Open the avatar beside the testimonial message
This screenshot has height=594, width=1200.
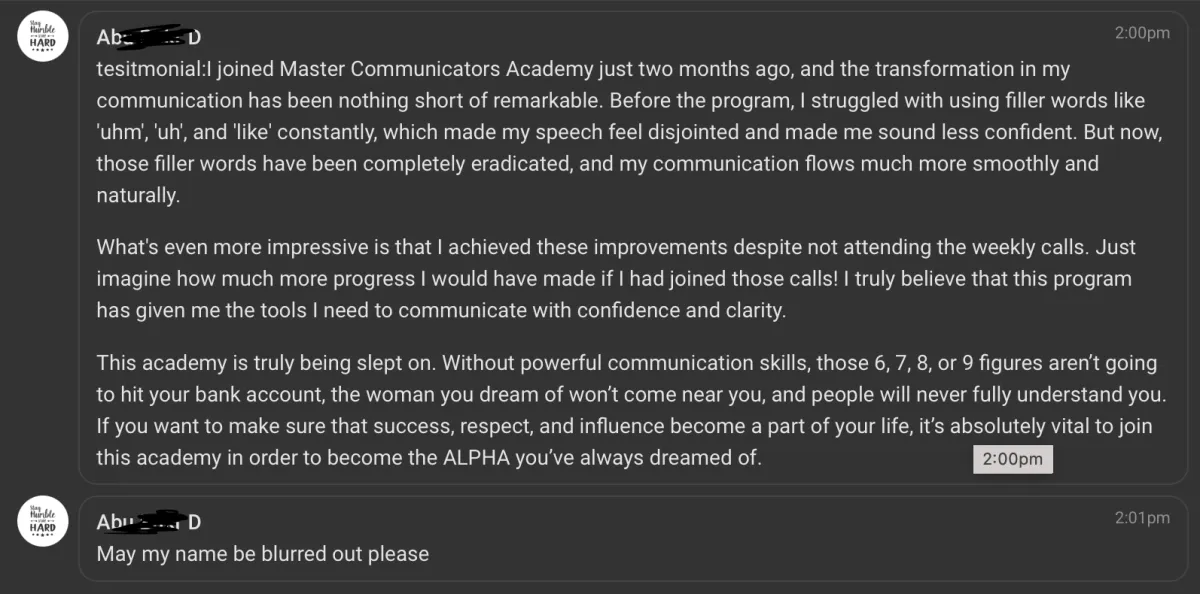43,38
